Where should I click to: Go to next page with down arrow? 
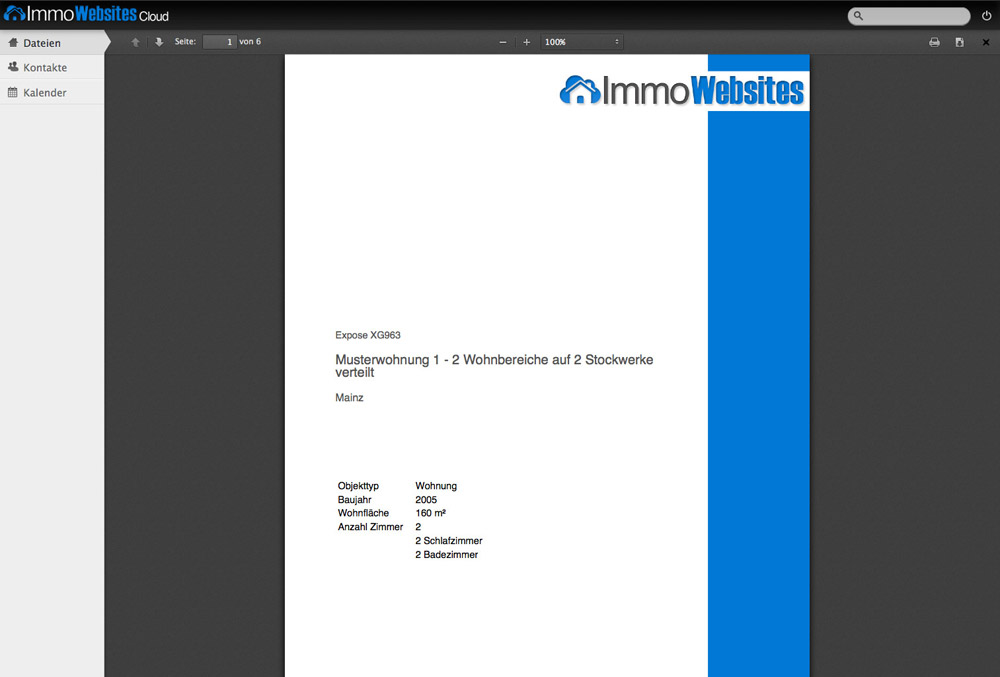[x=159, y=42]
